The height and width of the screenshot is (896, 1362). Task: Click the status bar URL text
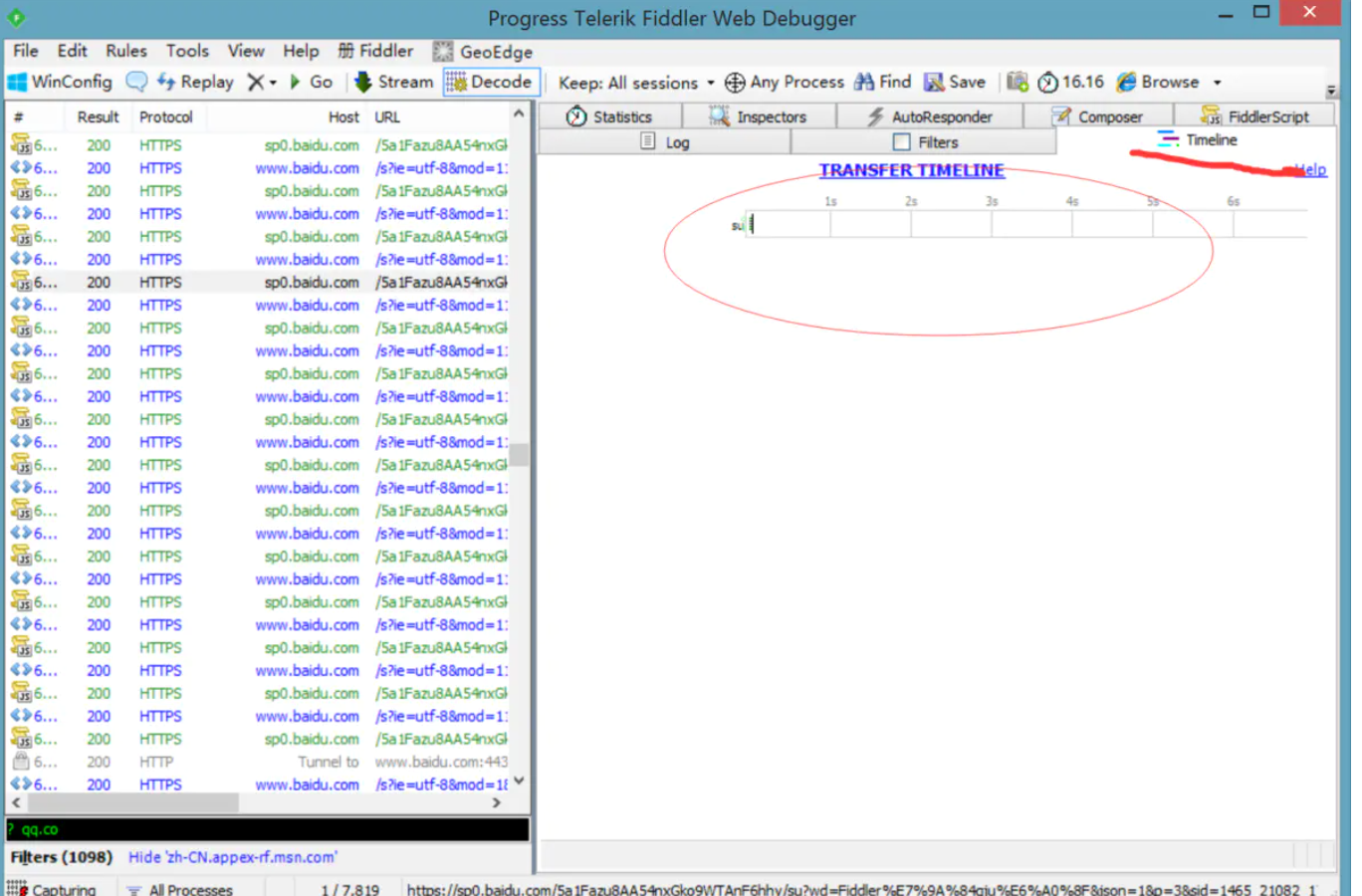click(861, 888)
